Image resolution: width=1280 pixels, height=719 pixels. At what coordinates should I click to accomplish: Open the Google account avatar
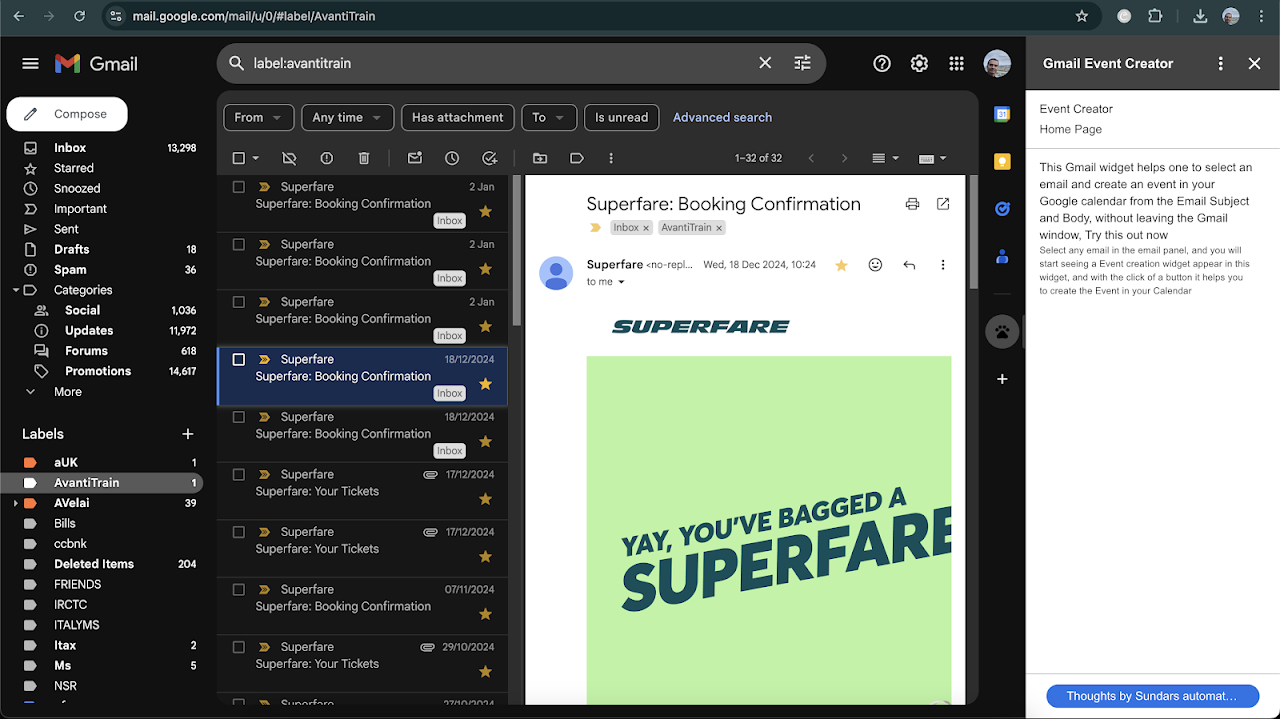pyautogui.click(x=997, y=63)
